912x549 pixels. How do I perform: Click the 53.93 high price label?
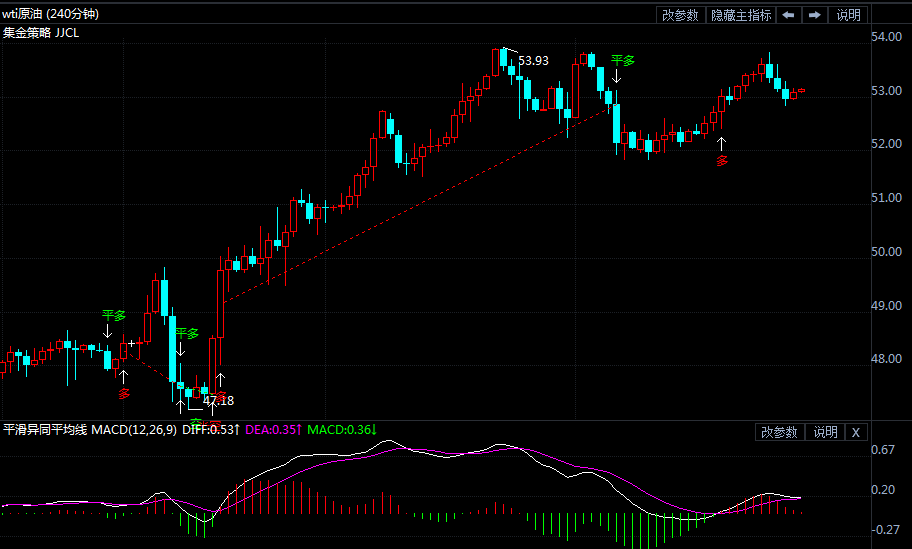tap(533, 61)
